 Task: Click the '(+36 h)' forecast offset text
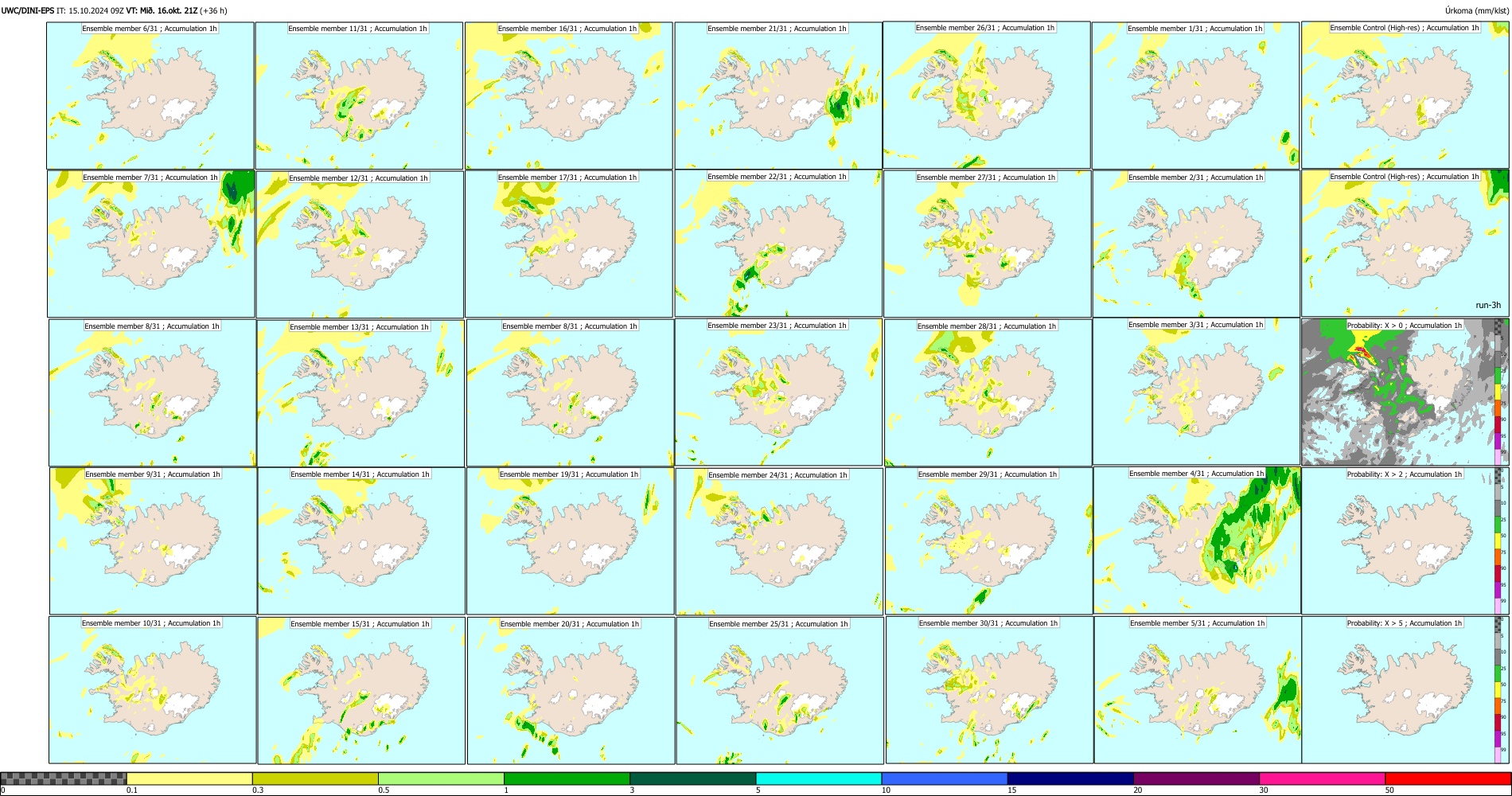coord(213,10)
